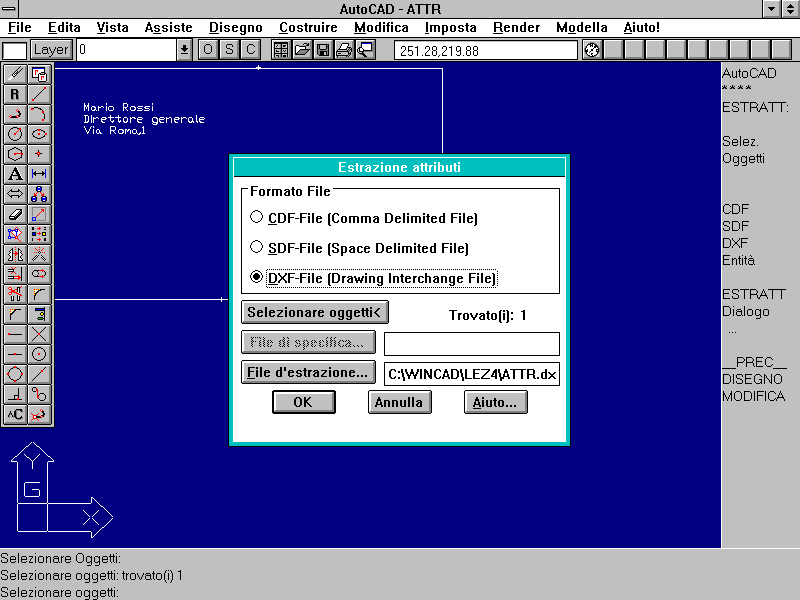This screenshot has width=800, height=600.
Task: Click the toolbox grid icon in toolbar
Action: [x=281, y=50]
